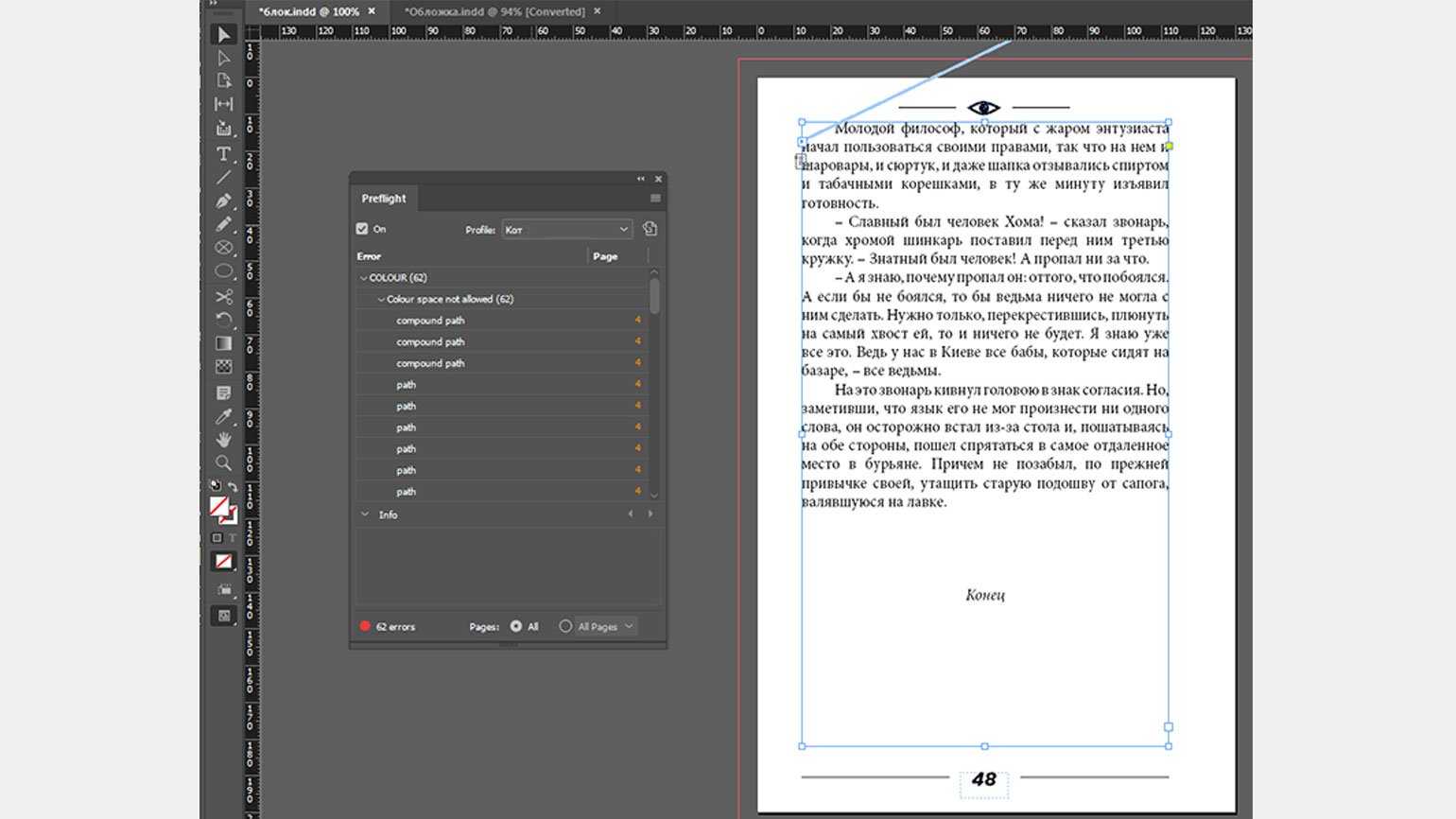Switch to the Обложка.indd document tab
The image size is (1456, 819).
coord(494,11)
